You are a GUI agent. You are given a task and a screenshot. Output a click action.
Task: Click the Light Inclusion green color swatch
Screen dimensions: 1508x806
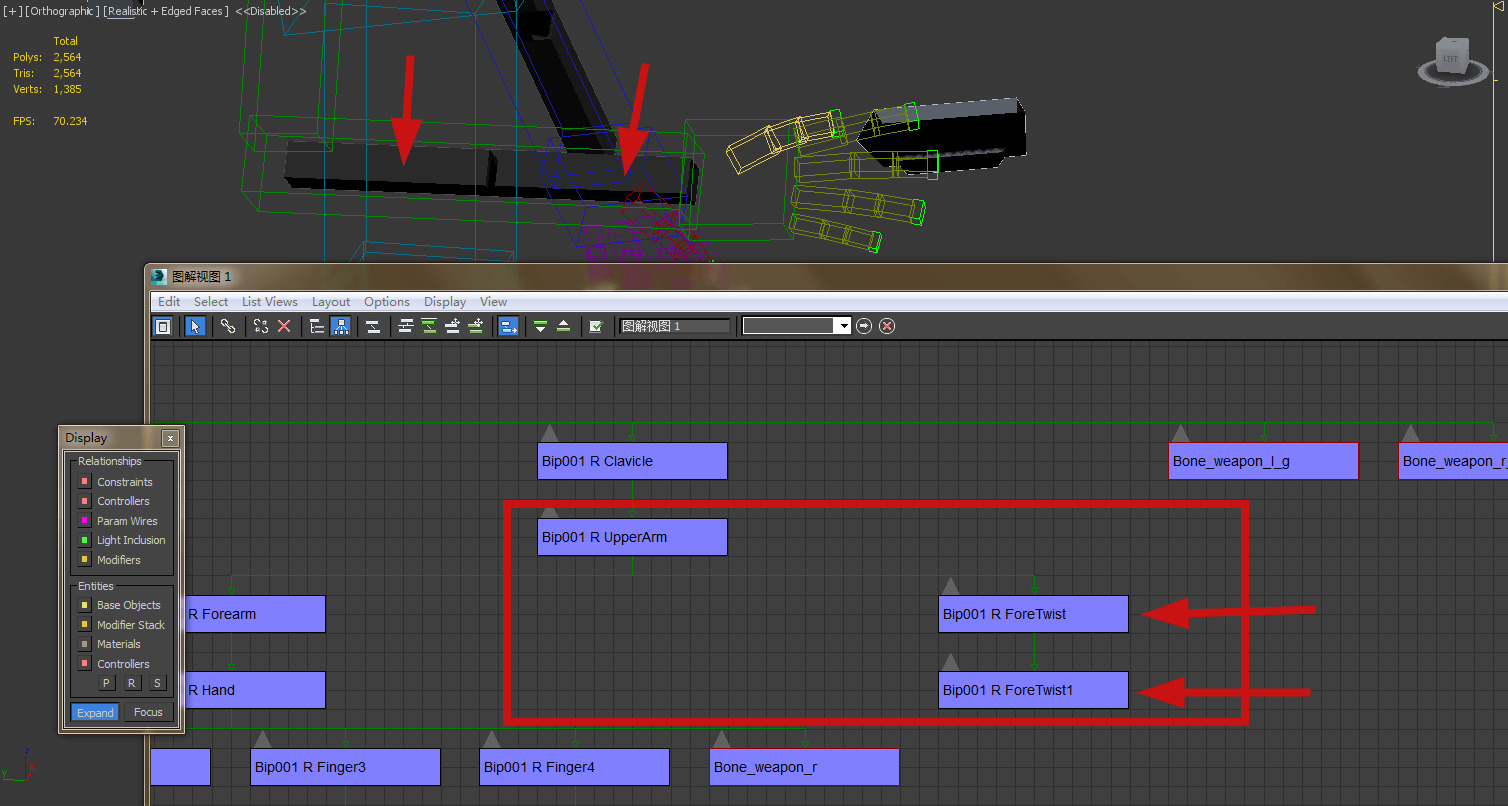(x=85, y=540)
